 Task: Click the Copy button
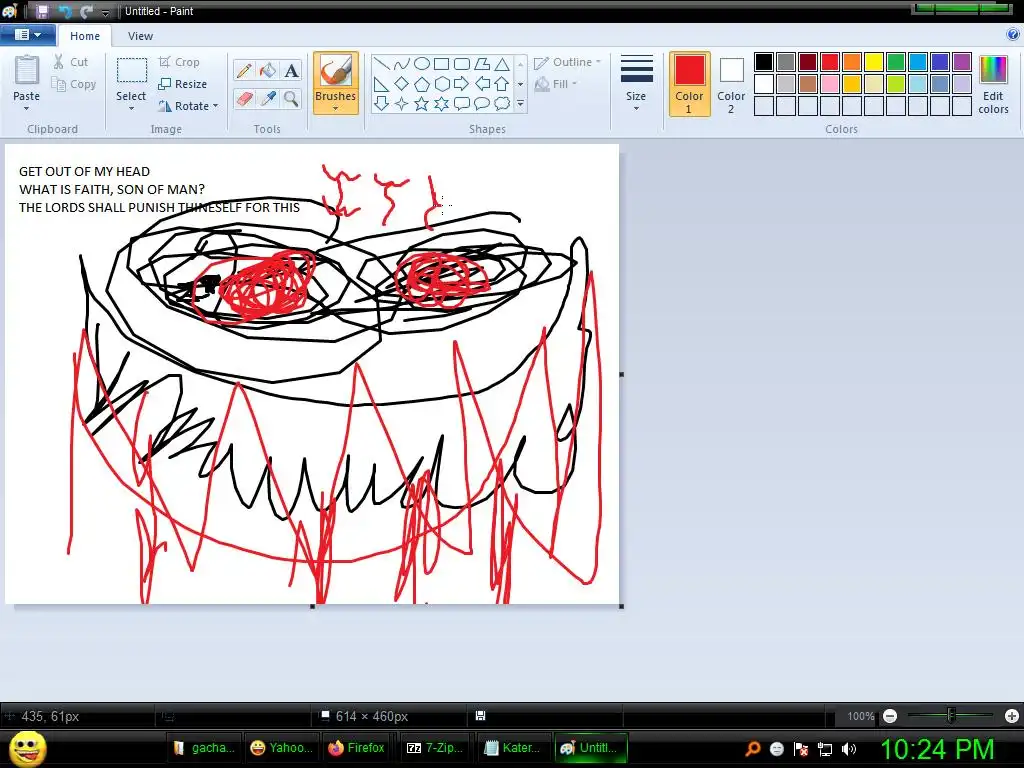coord(74,84)
